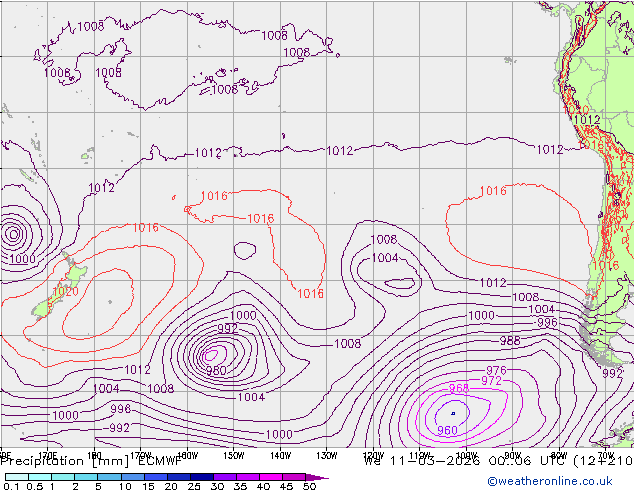Screen dimensions: 634x490
Task: Click the 972 isobar label
Action: pyautogui.click(x=491, y=380)
